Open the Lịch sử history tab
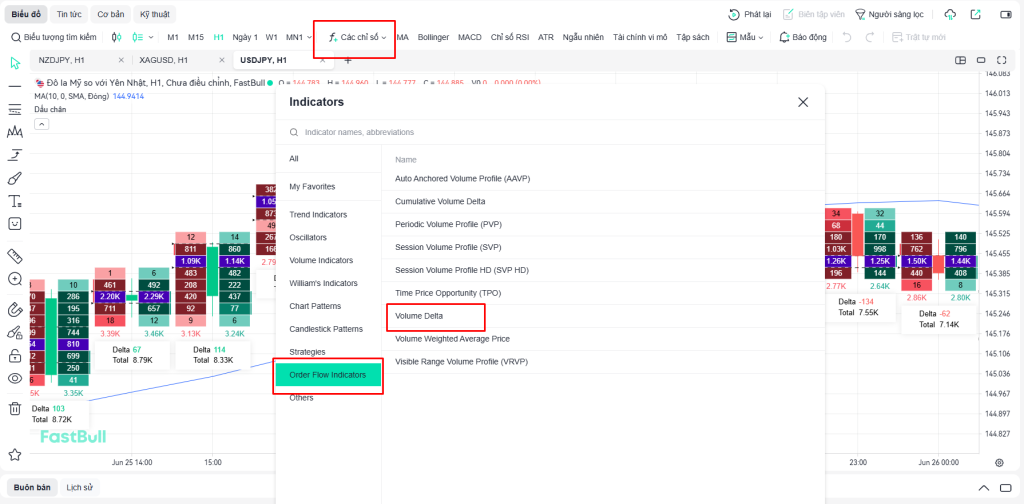Viewport: 1024px width, 504px height. point(79,488)
